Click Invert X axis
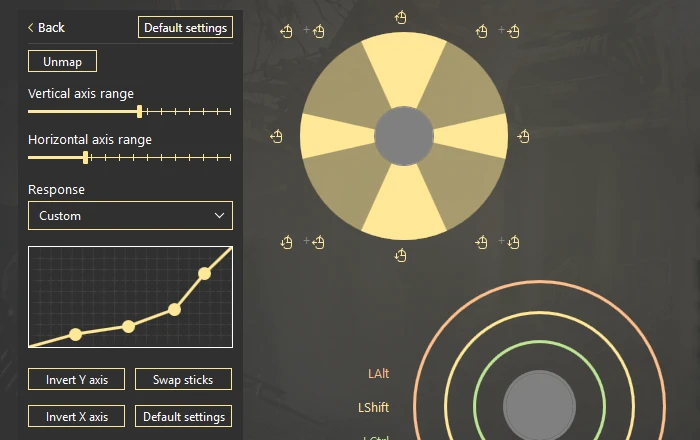700x440 pixels. [x=76, y=416]
